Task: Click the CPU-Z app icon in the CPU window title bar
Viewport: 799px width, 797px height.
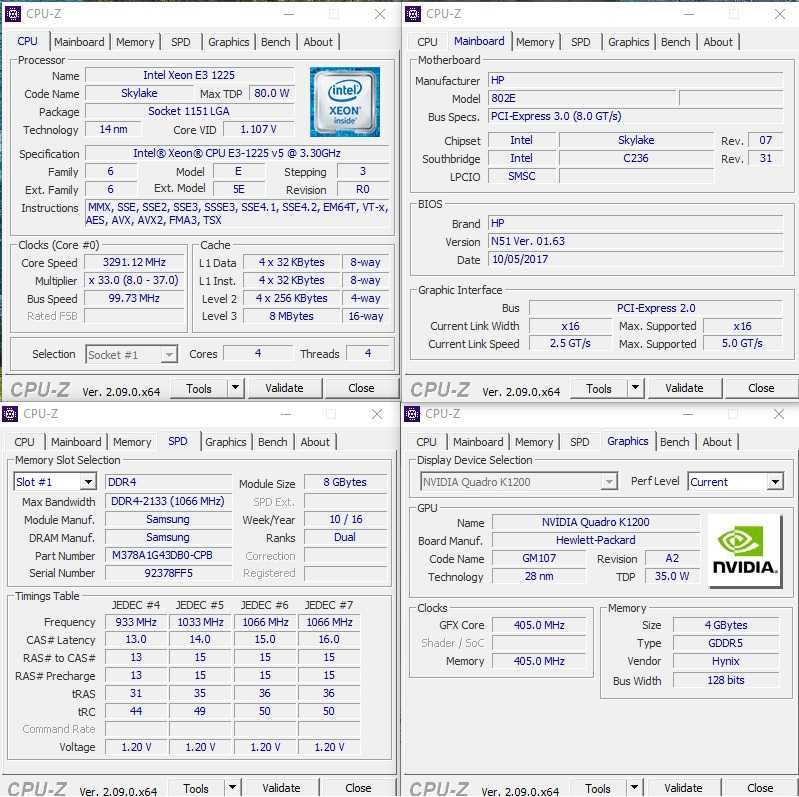Action: coord(13,14)
